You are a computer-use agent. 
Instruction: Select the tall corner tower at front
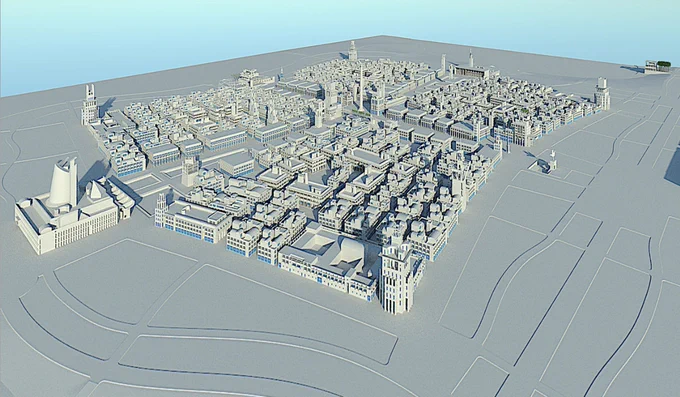click(x=397, y=278)
